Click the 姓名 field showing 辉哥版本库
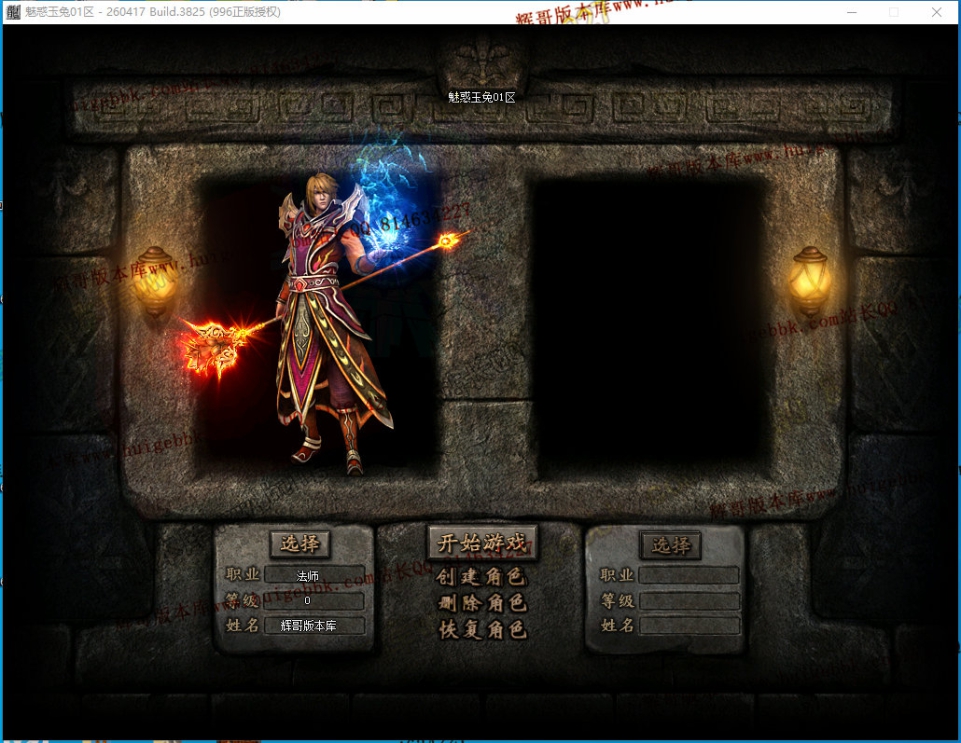 314,625
